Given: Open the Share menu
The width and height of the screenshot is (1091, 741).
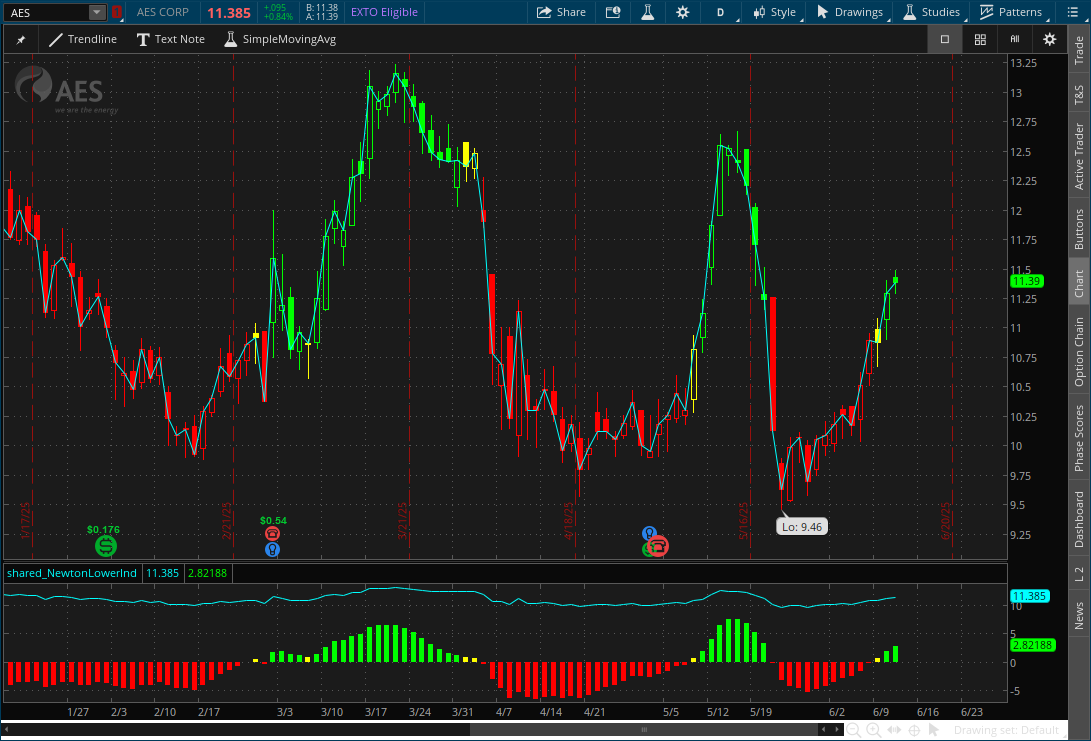Looking at the screenshot, I should [x=562, y=12].
